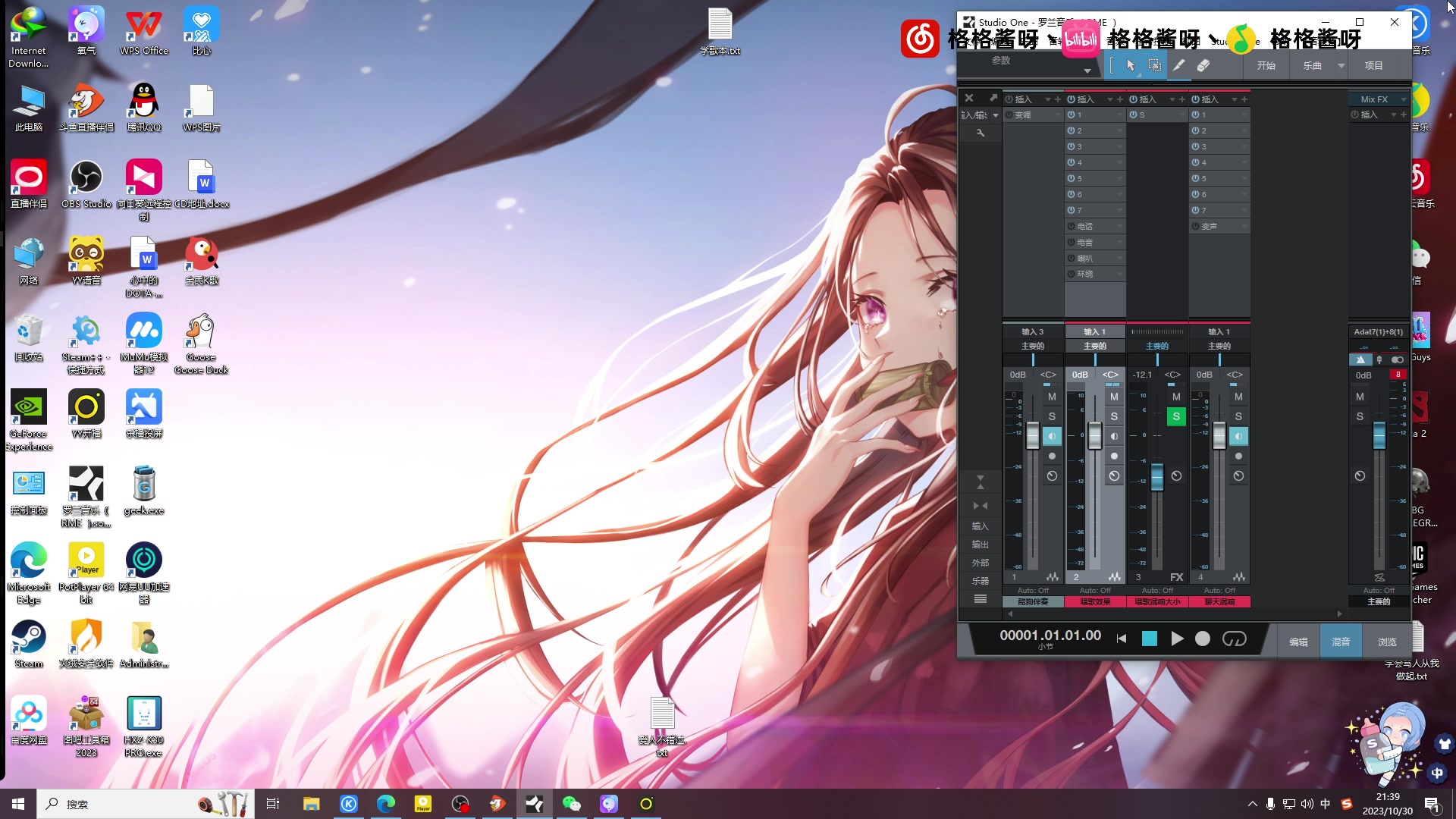Start playback with the Play button

click(1177, 639)
